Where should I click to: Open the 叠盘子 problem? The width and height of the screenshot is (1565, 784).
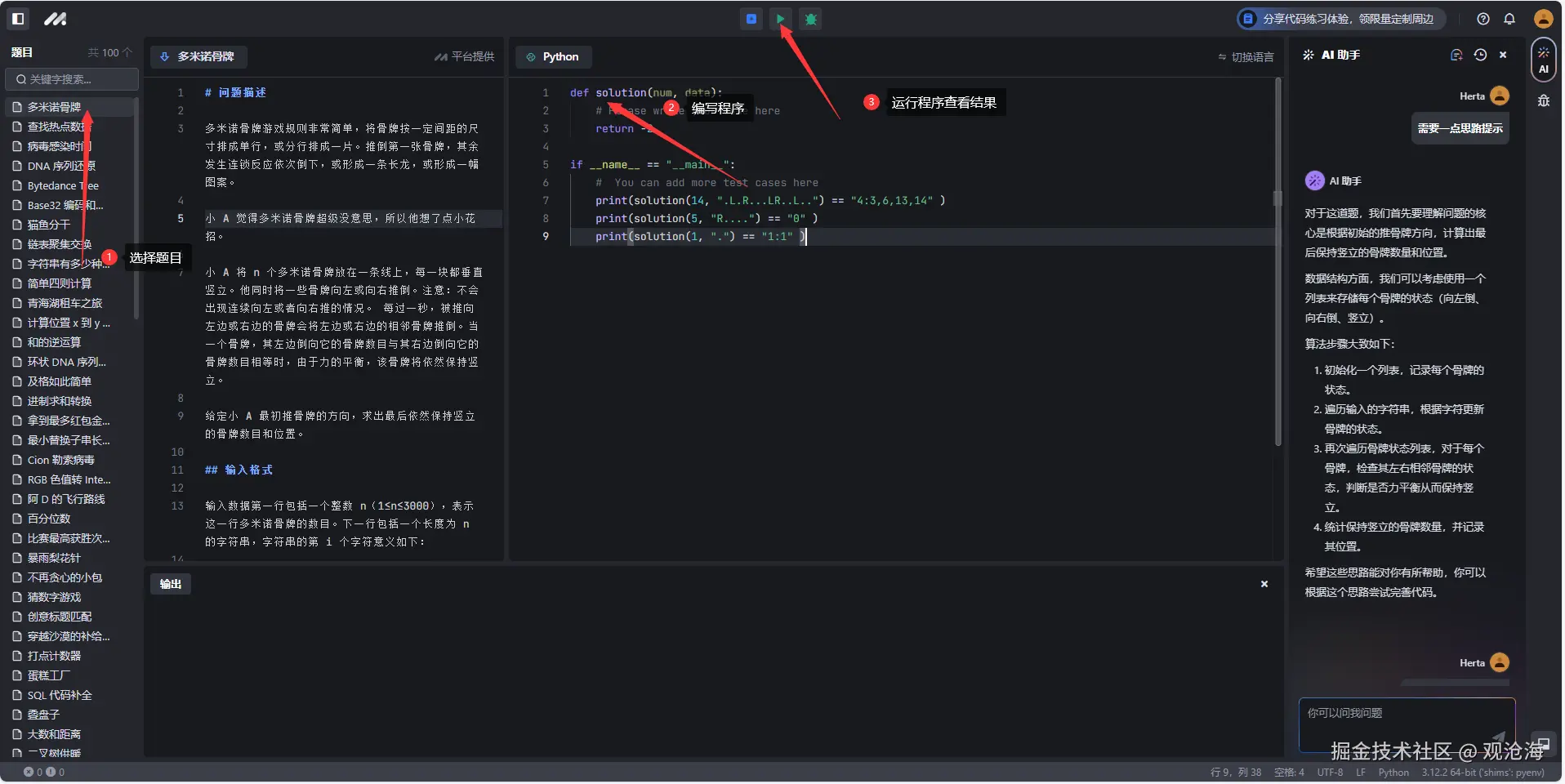69,715
